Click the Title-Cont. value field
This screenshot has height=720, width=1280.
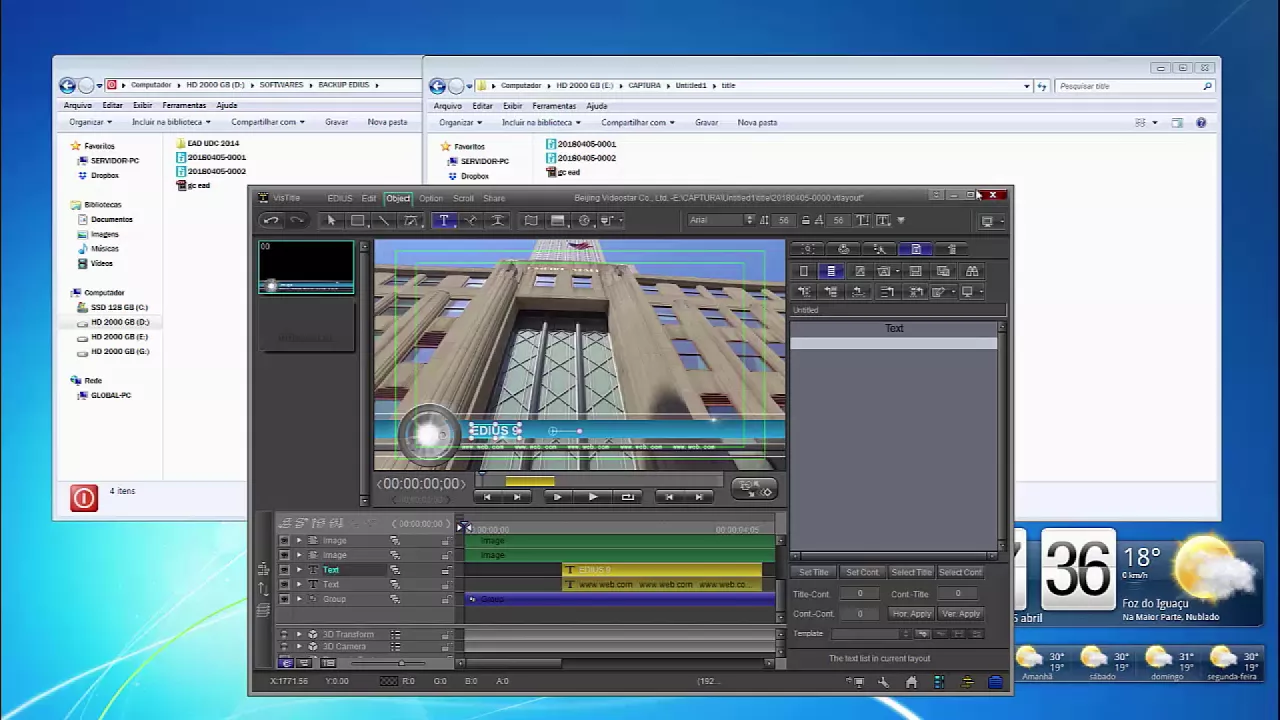coord(860,594)
